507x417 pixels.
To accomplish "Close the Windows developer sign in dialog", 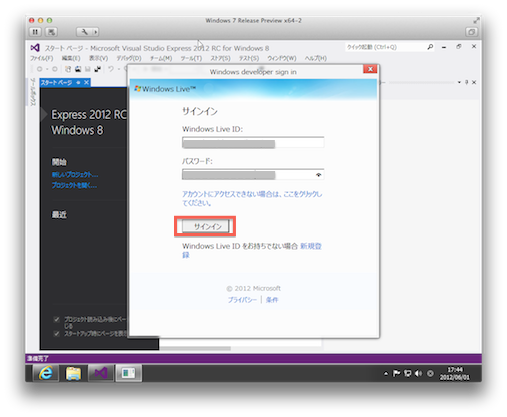I will (370, 69).
